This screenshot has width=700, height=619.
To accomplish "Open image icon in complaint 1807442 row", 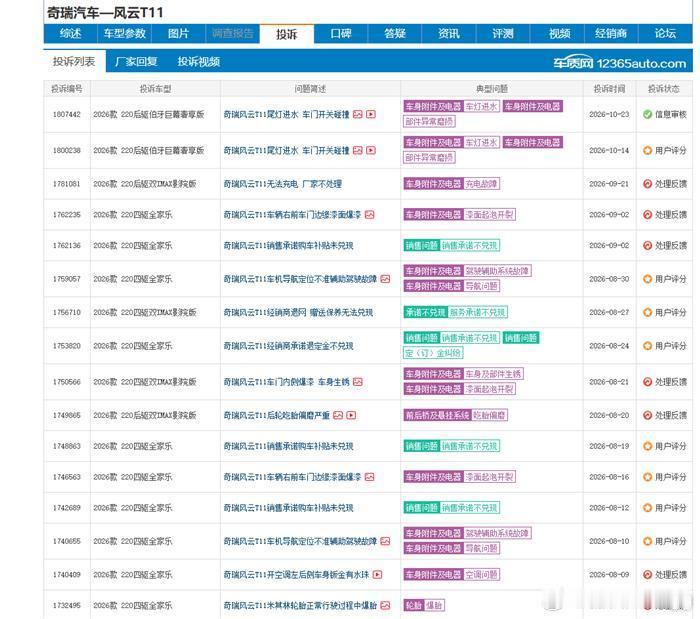I will [x=358, y=115].
